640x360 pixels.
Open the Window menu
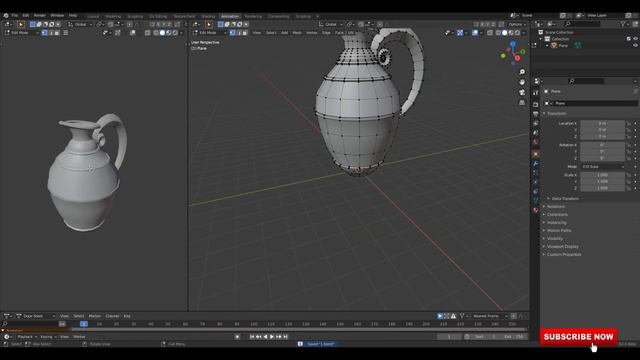click(57, 16)
